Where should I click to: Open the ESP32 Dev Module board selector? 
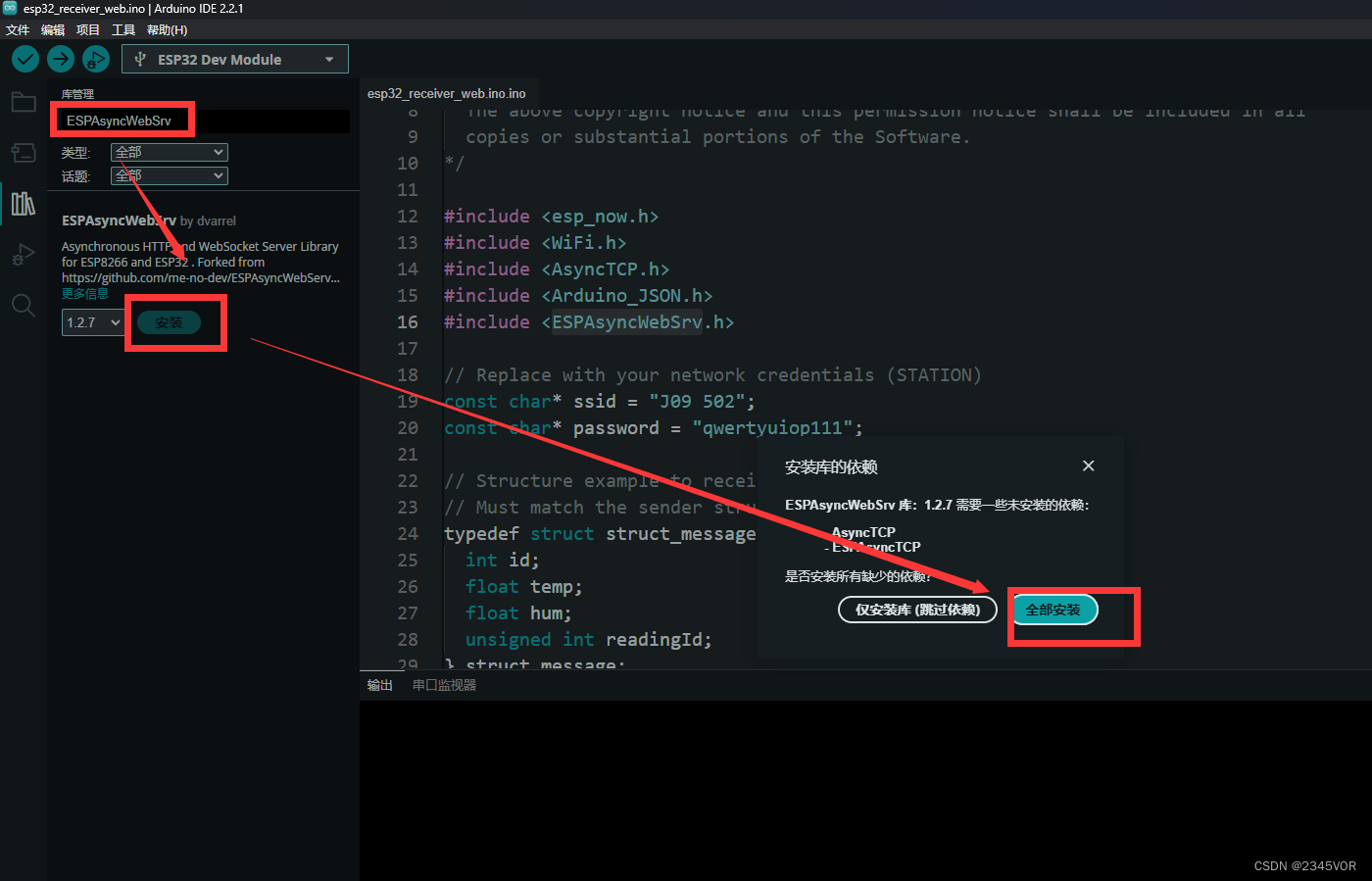click(x=235, y=59)
